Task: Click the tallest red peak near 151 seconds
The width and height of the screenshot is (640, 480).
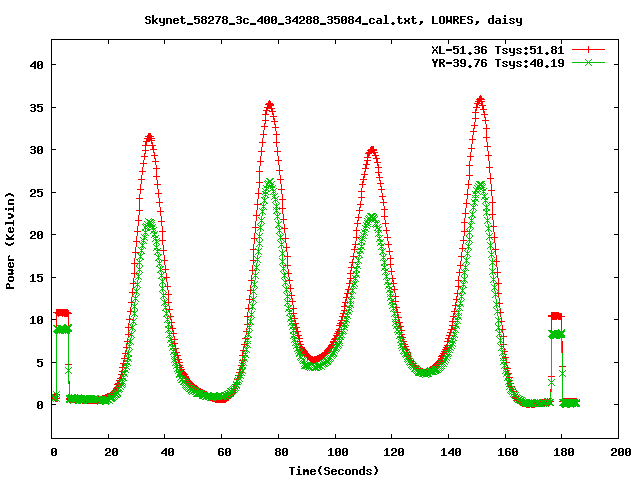Action: pos(480,100)
